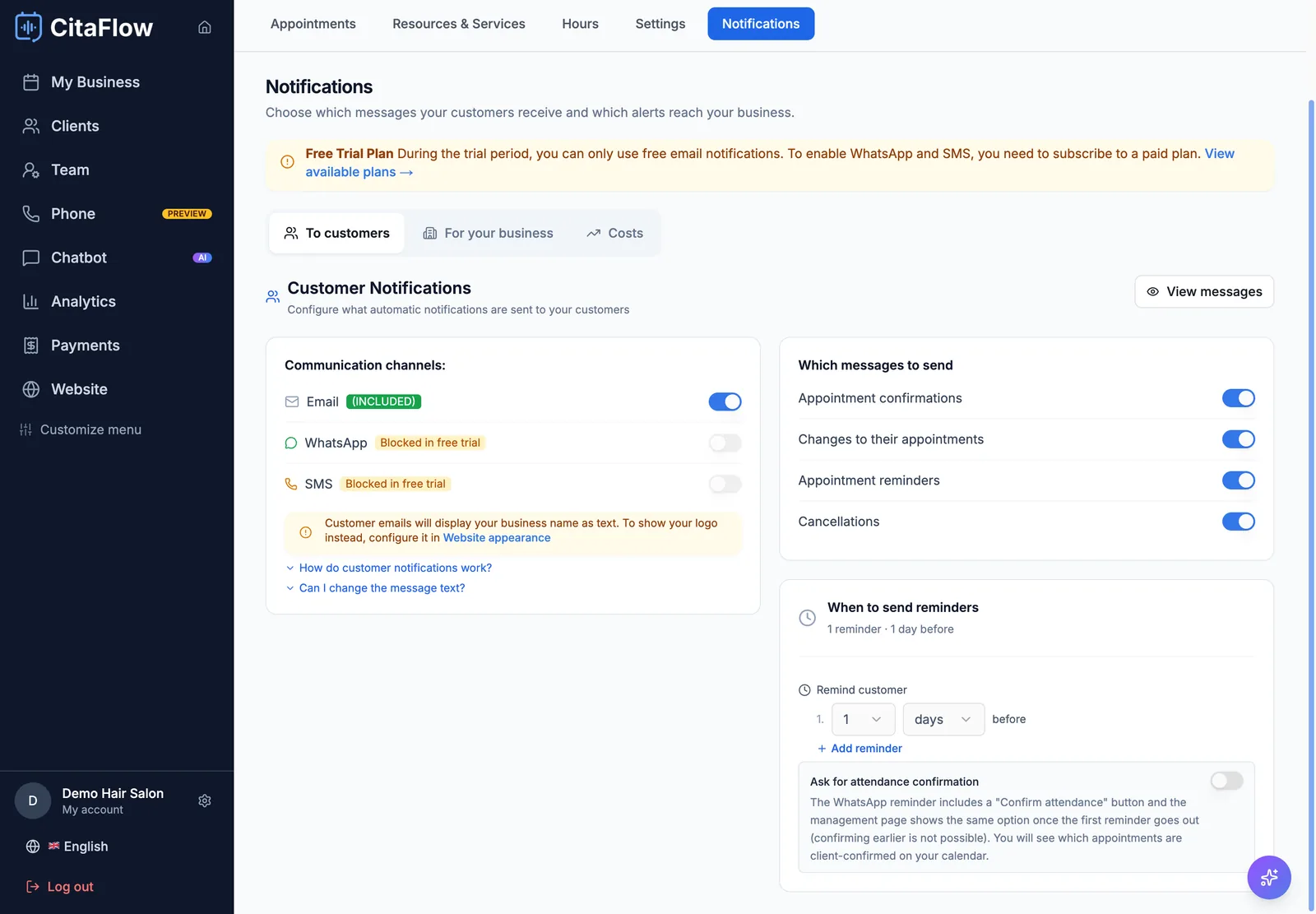Click the D account avatar
1316x914 pixels.
[33, 800]
